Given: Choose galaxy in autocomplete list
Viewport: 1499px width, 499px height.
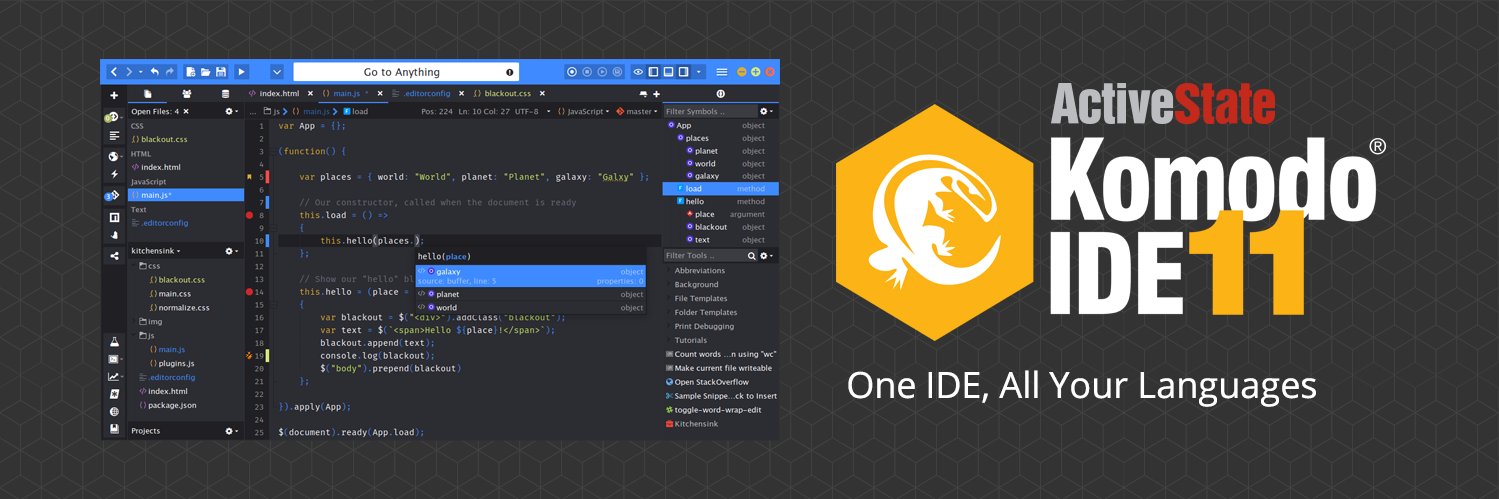Looking at the screenshot, I should coord(531,276).
